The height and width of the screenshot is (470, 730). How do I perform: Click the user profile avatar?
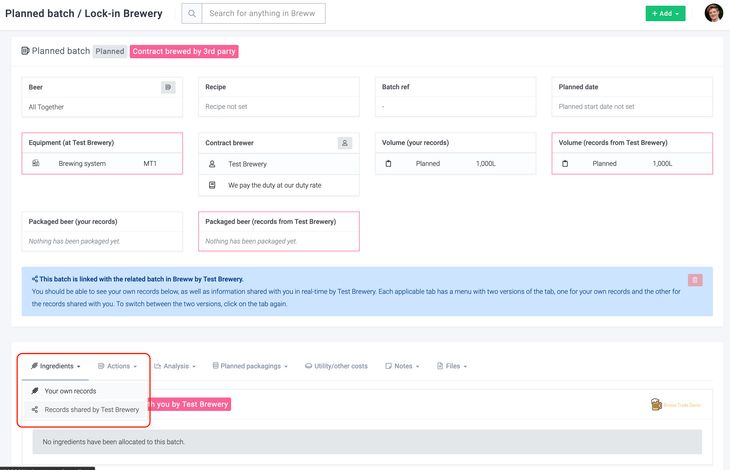713,13
